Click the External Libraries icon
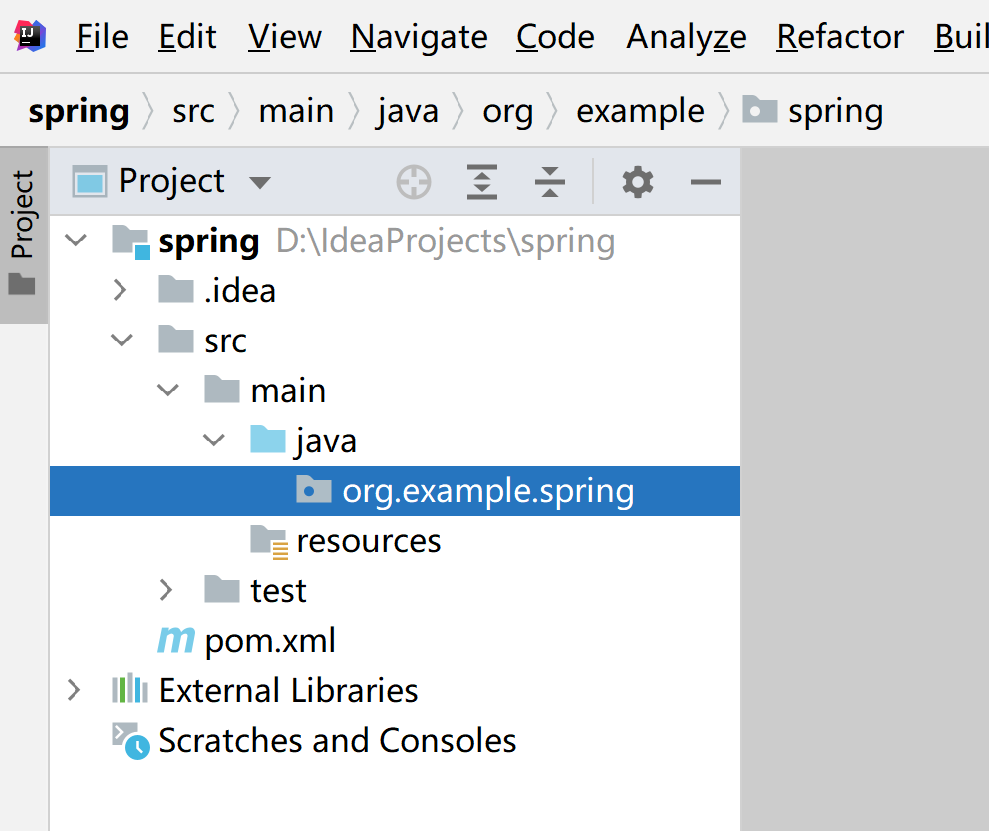This screenshot has height=831, width=989. (129, 690)
